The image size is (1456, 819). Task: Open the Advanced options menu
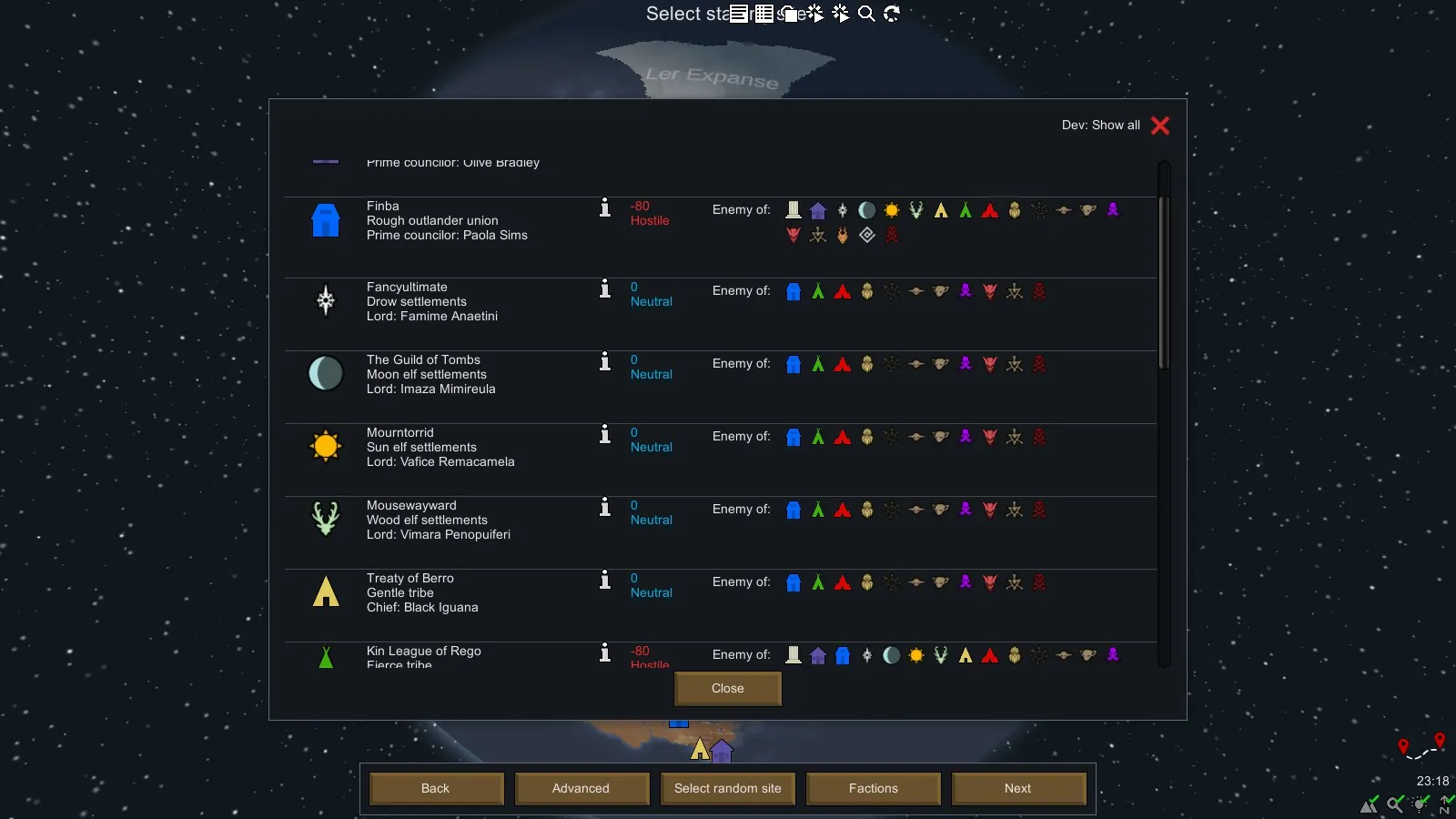click(x=581, y=788)
